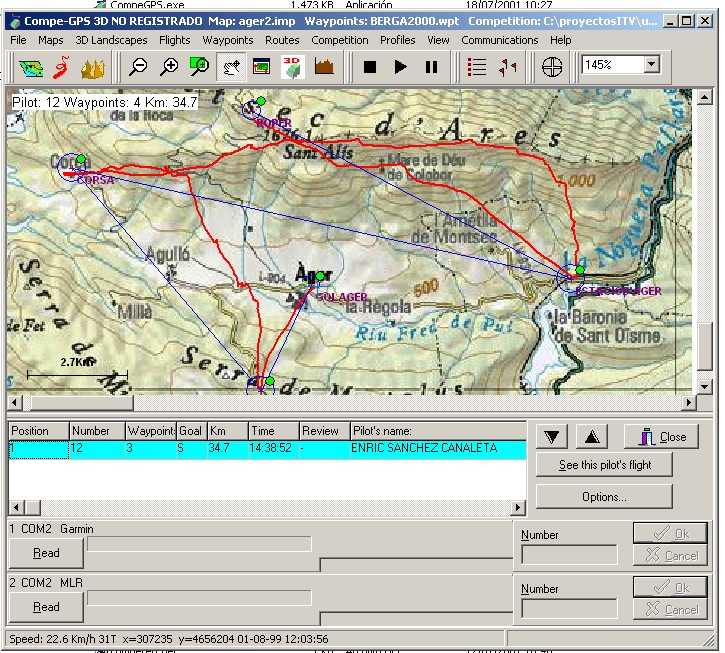Open the Communications menu
Image resolution: width=725 pixels, height=653 pixels.
pos(499,40)
